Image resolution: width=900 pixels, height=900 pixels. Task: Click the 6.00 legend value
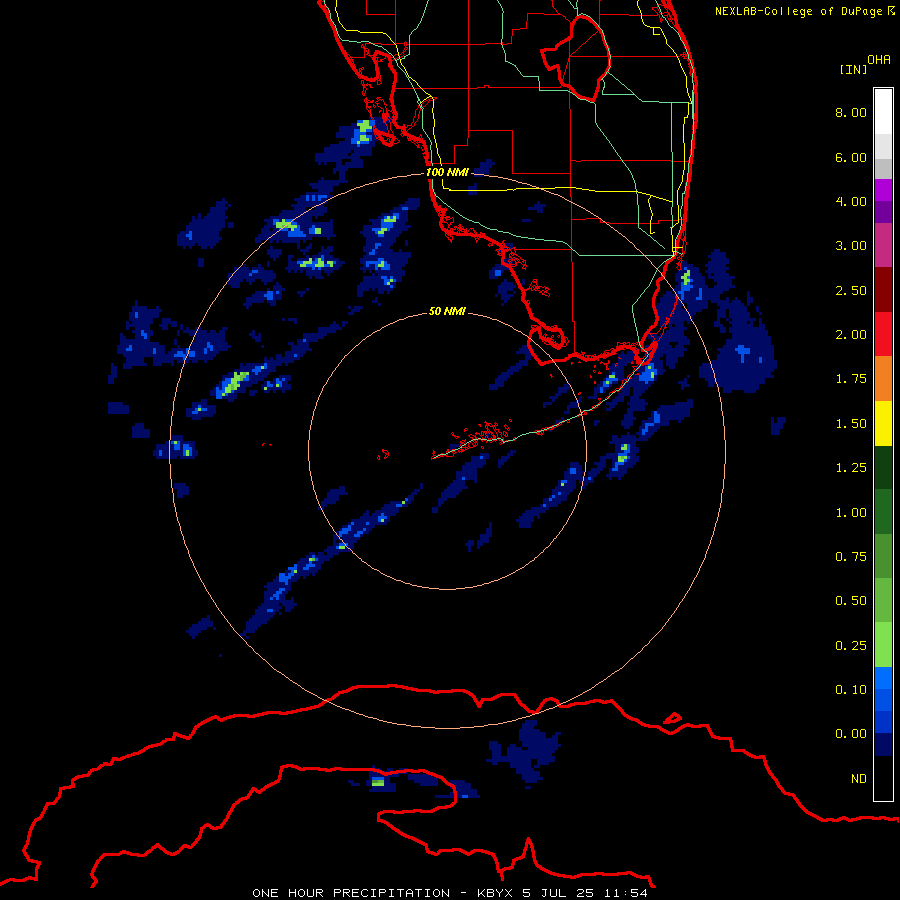[x=851, y=157]
